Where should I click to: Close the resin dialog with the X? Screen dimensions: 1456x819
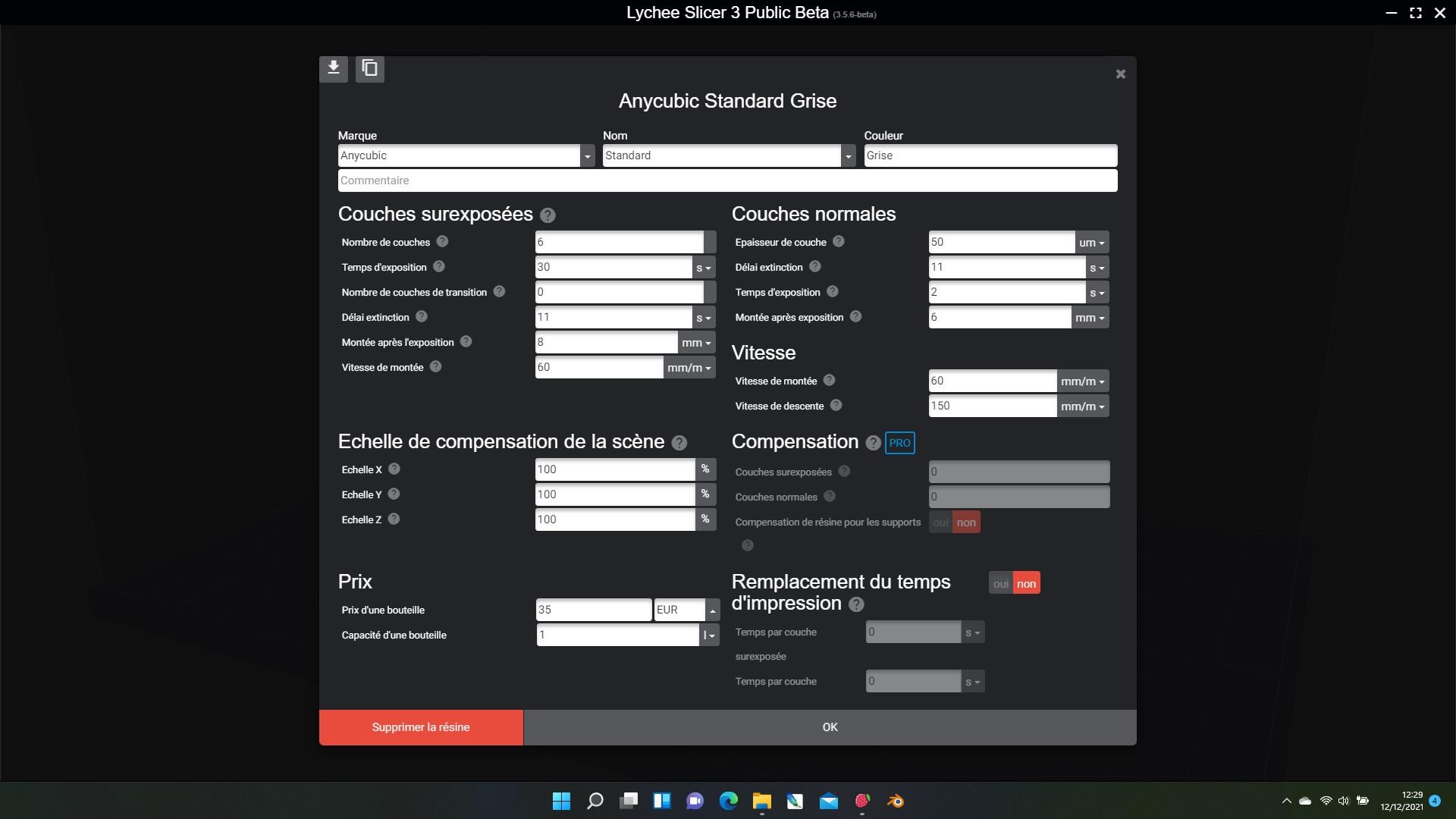pos(1120,74)
